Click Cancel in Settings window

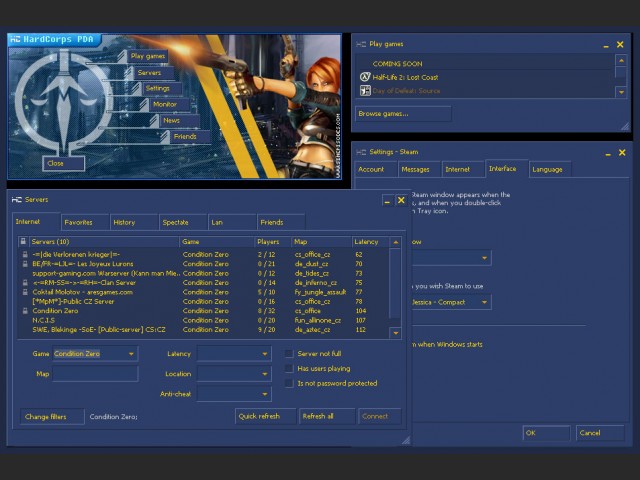point(600,433)
